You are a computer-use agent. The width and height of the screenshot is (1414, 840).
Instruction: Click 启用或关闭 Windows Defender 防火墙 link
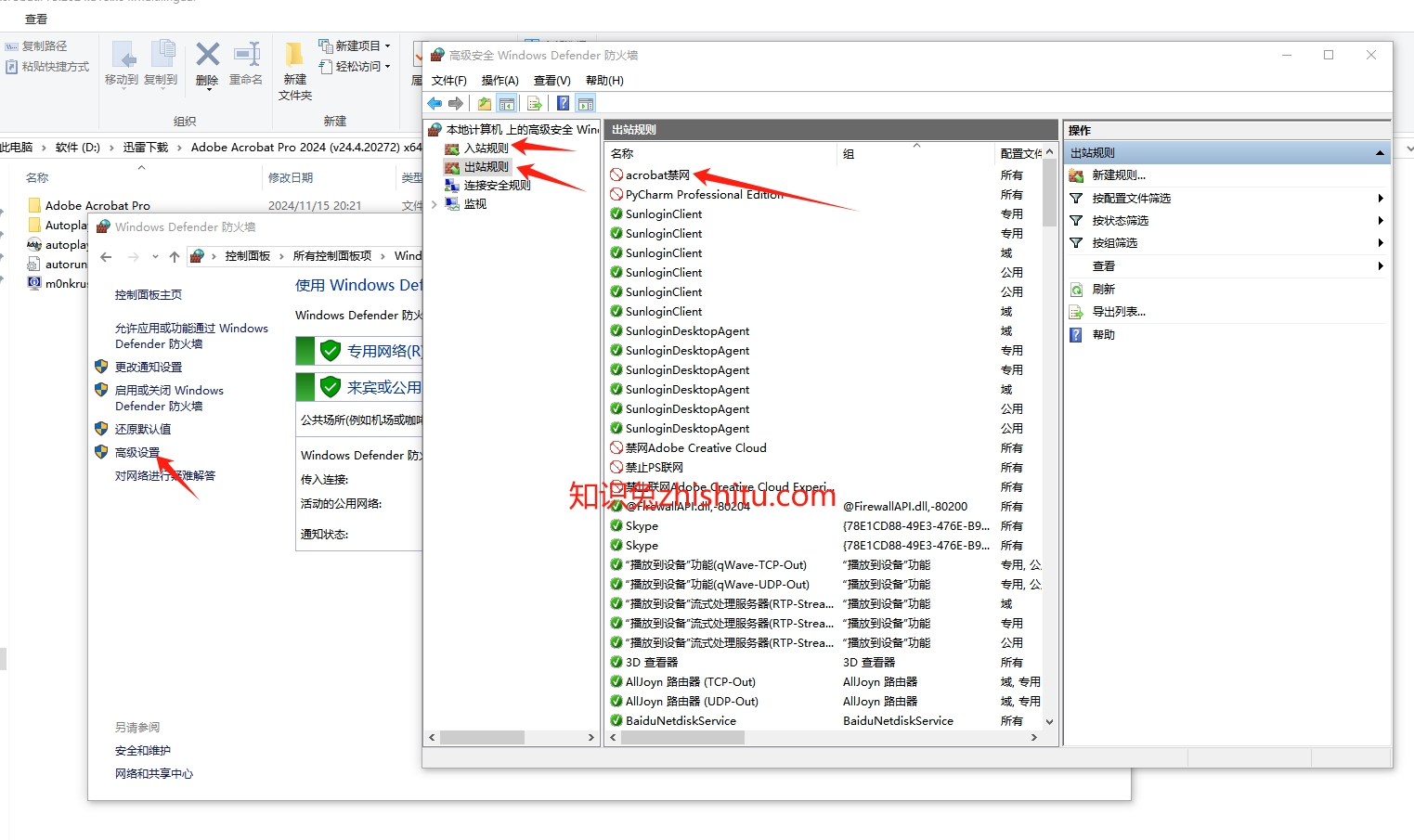tap(169, 398)
